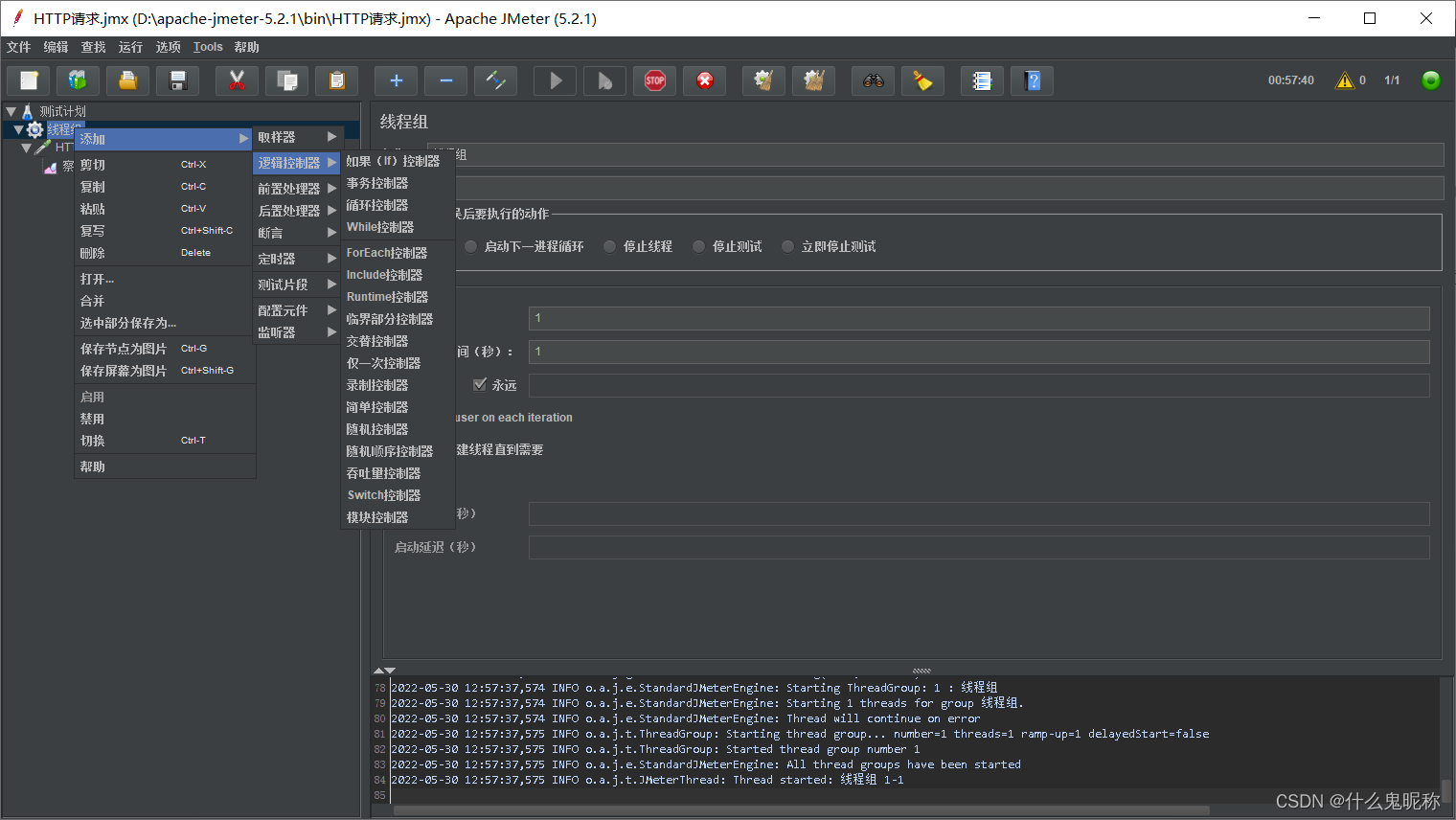Click the Search binoculars icon
The width and height of the screenshot is (1456, 820).
pos(874,80)
